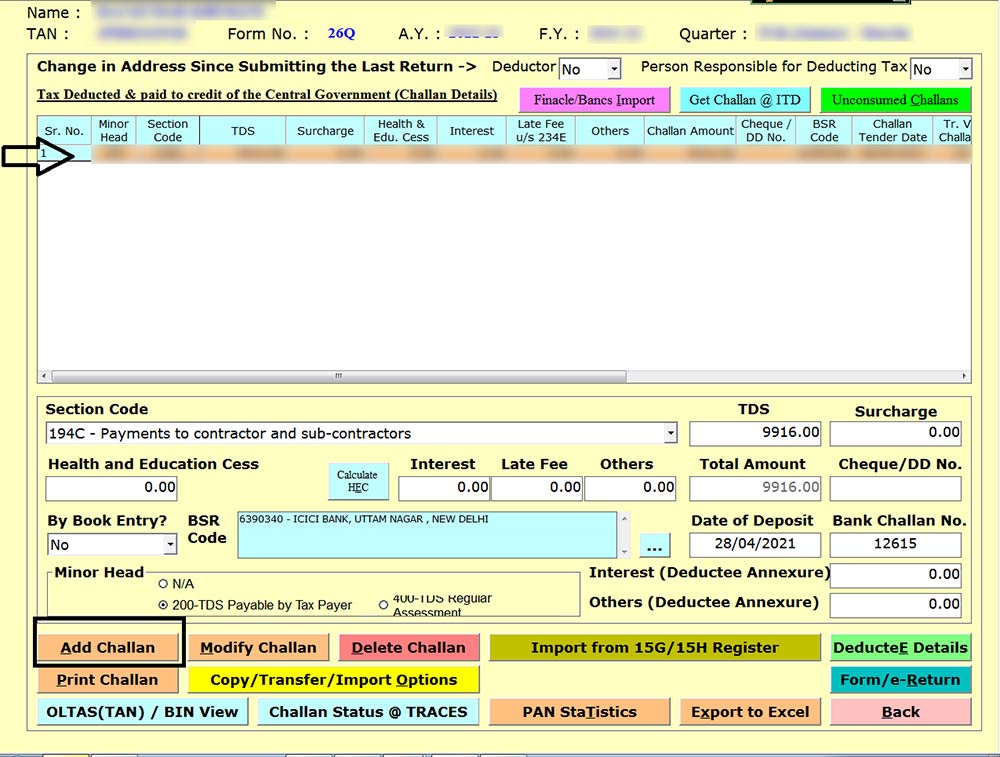Delete the selected challan entry

[408, 647]
